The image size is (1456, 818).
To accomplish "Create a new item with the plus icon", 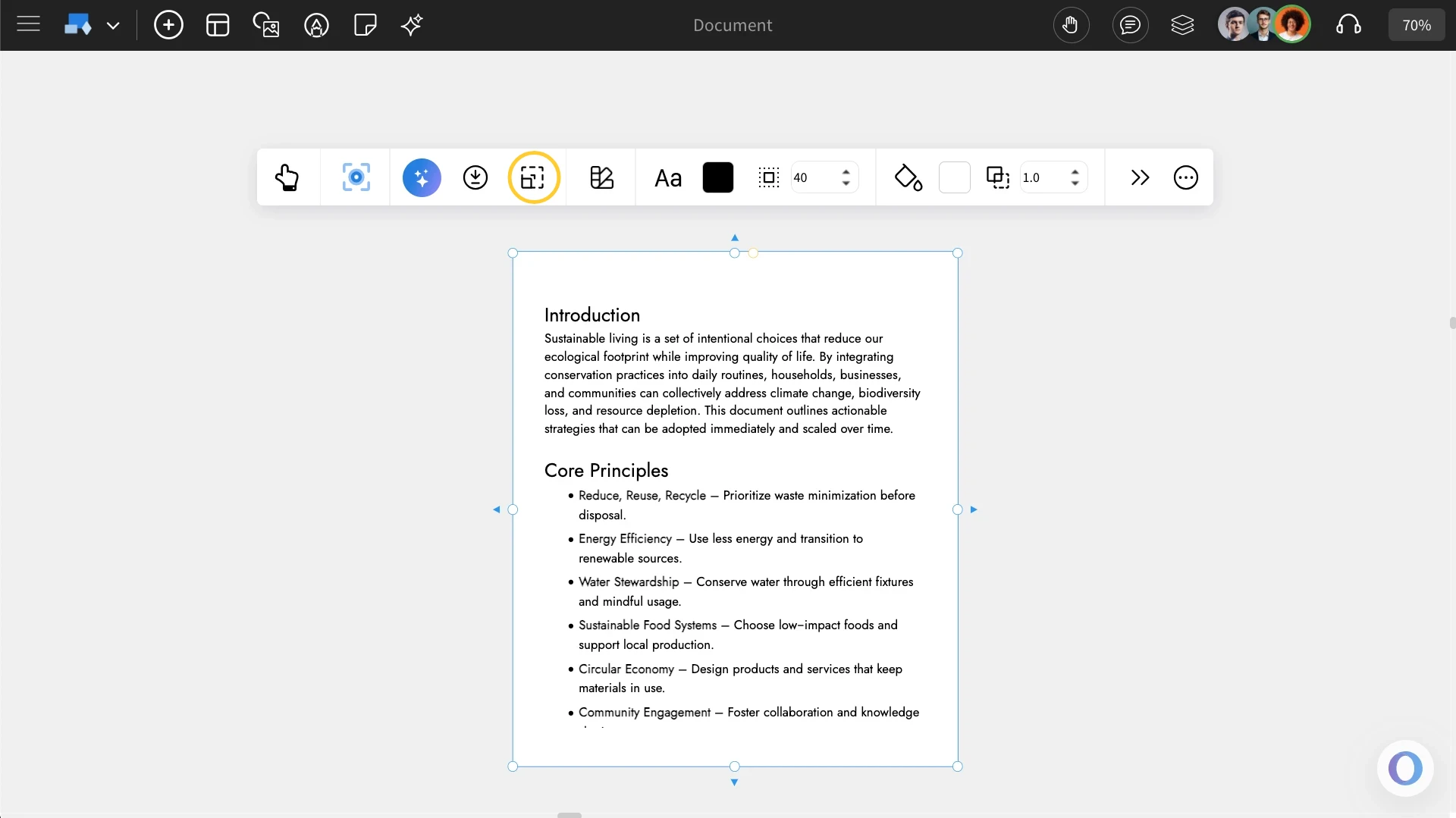I will (x=168, y=24).
